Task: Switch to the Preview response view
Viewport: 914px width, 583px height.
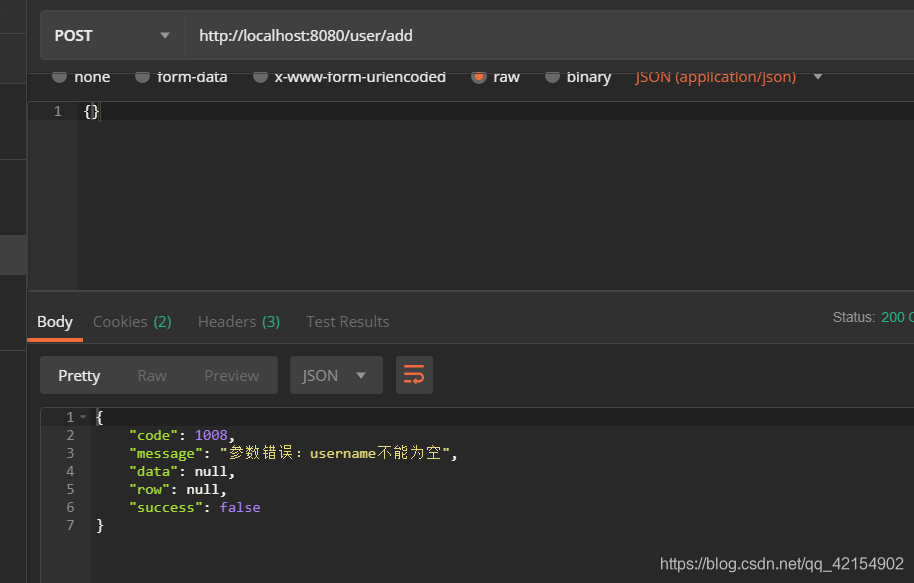Action: click(x=231, y=374)
